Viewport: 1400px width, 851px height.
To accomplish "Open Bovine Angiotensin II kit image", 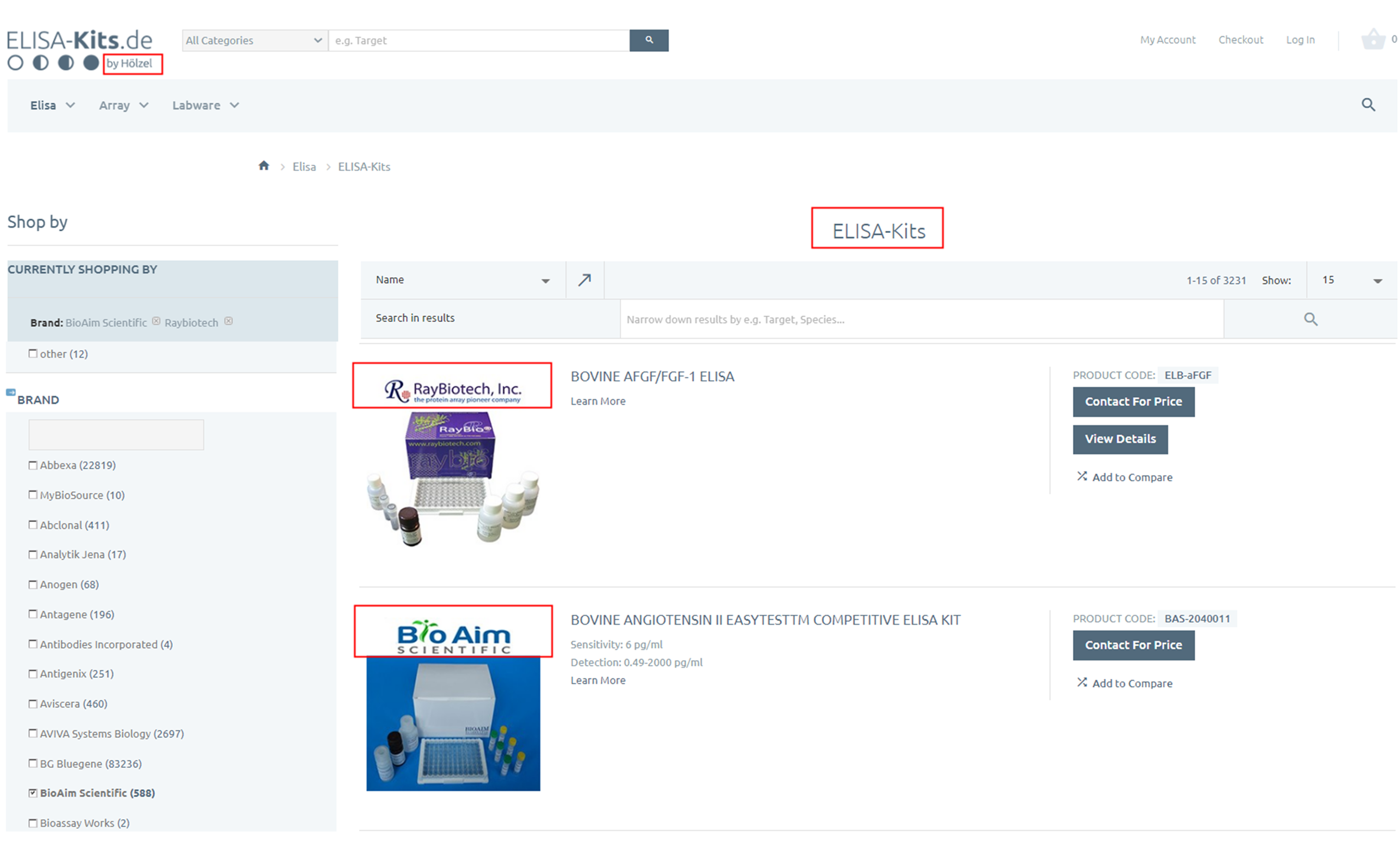I will (453, 724).
